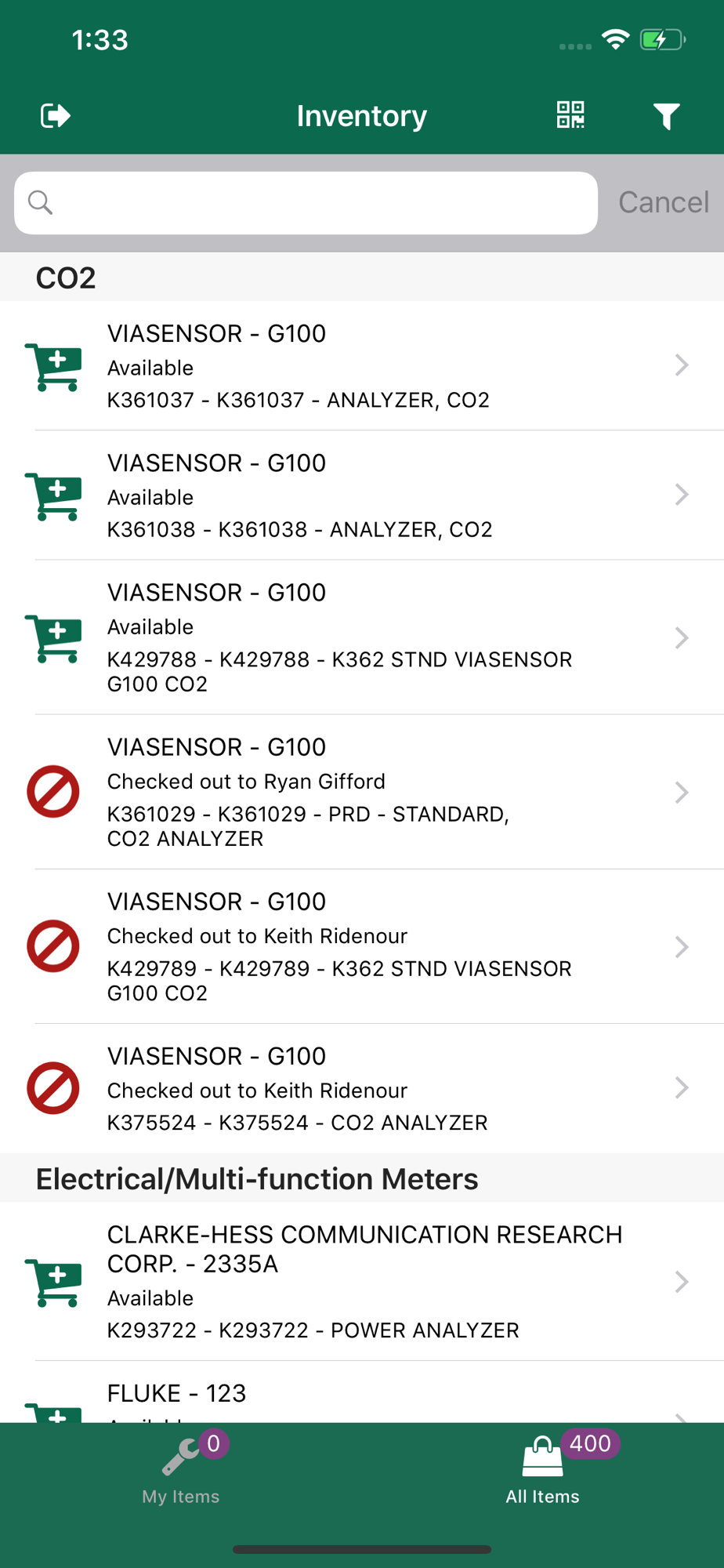Image resolution: width=724 pixels, height=1568 pixels.
Task: Add K361037 analyzer to cart
Action: click(x=53, y=366)
